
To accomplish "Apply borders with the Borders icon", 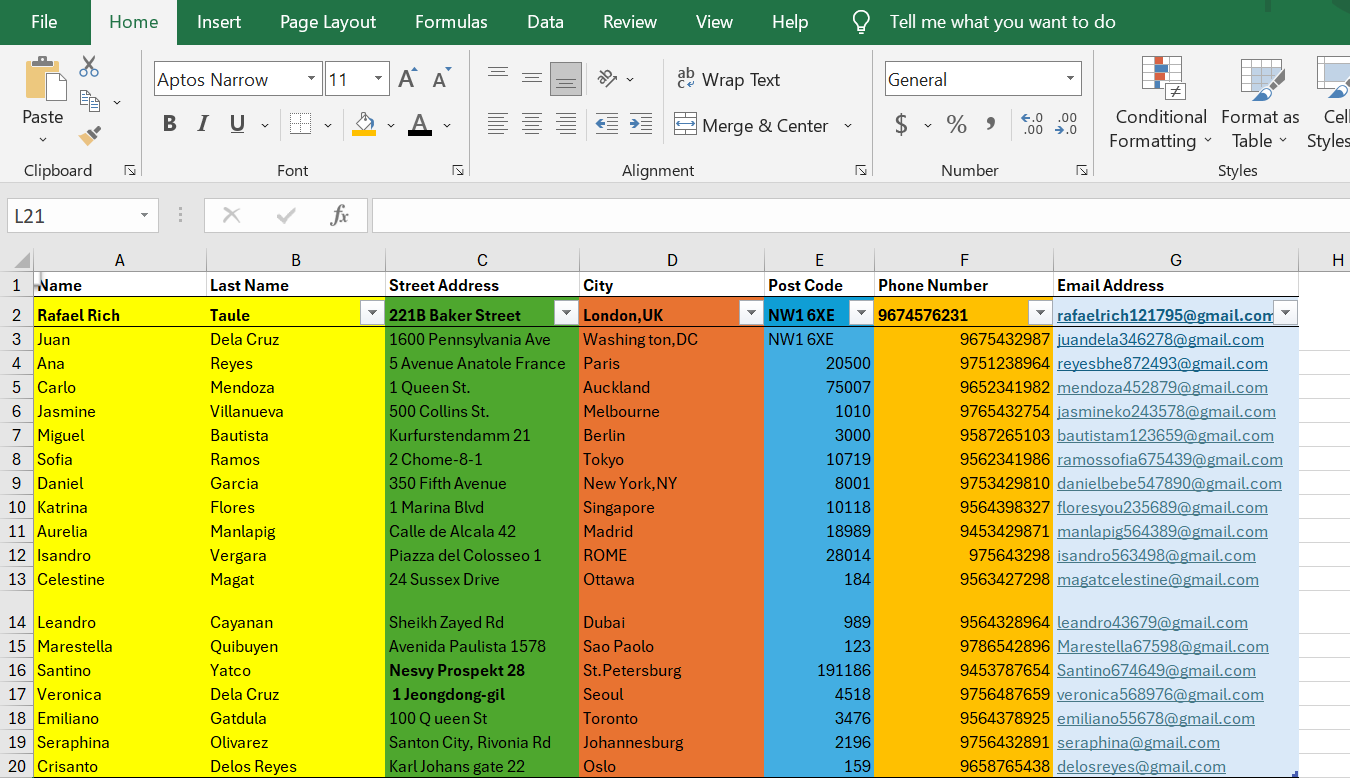I will tap(300, 124).
